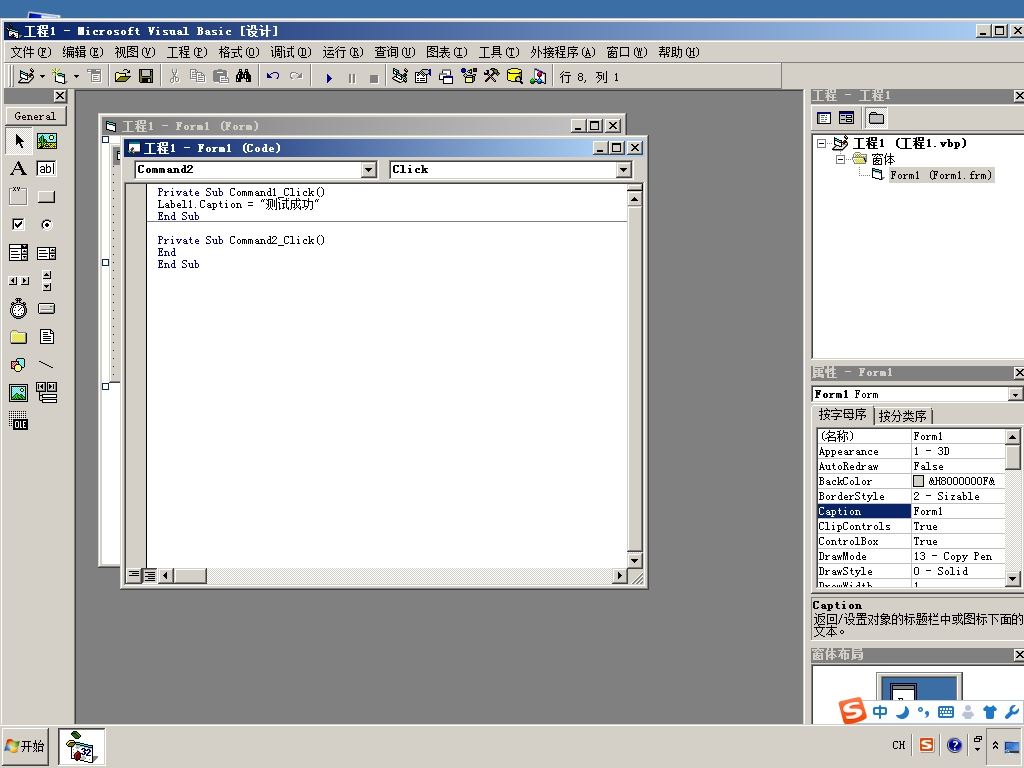Image resolution: width=1024 pixels, height=768 pixels.
Task: Select the Caption property value field
Action: point(957,511)
